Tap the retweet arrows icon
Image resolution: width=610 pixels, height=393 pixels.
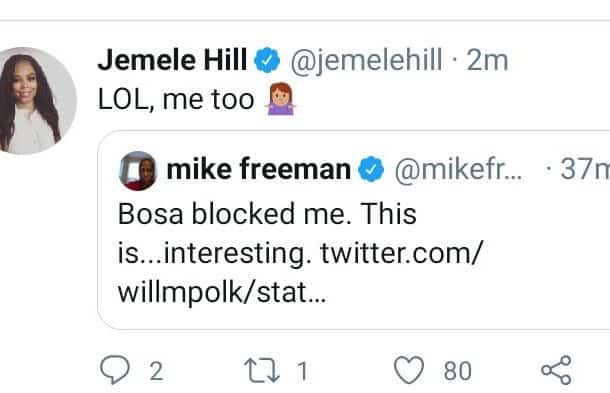pyautogui.click(x=262, y=370)
